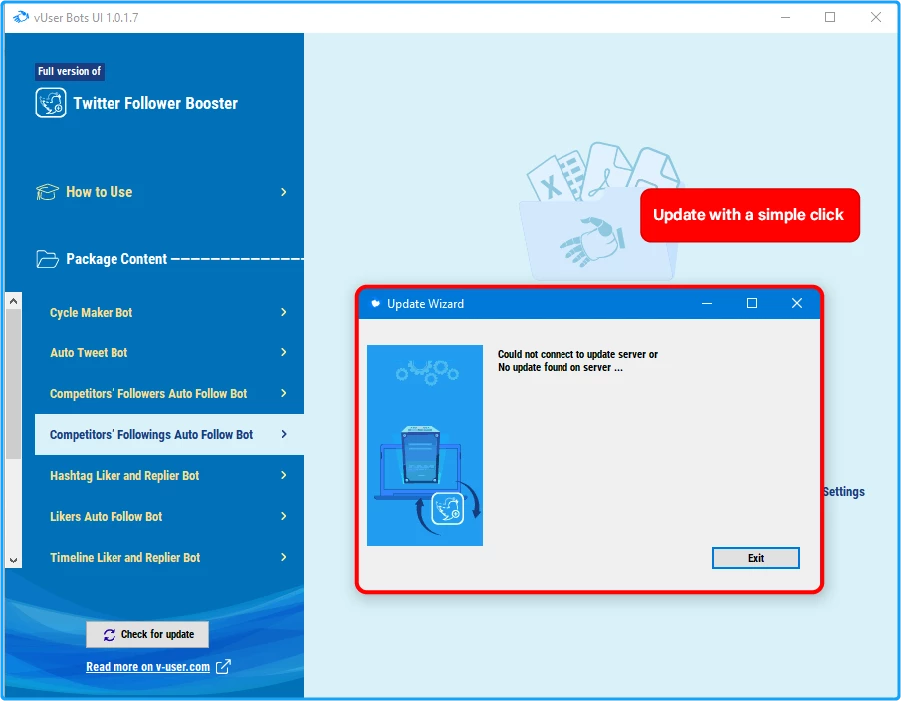This screenshot has height=701, width=901.
Task: Open the Read more on v-user.com link
Action: pos(148,667)
